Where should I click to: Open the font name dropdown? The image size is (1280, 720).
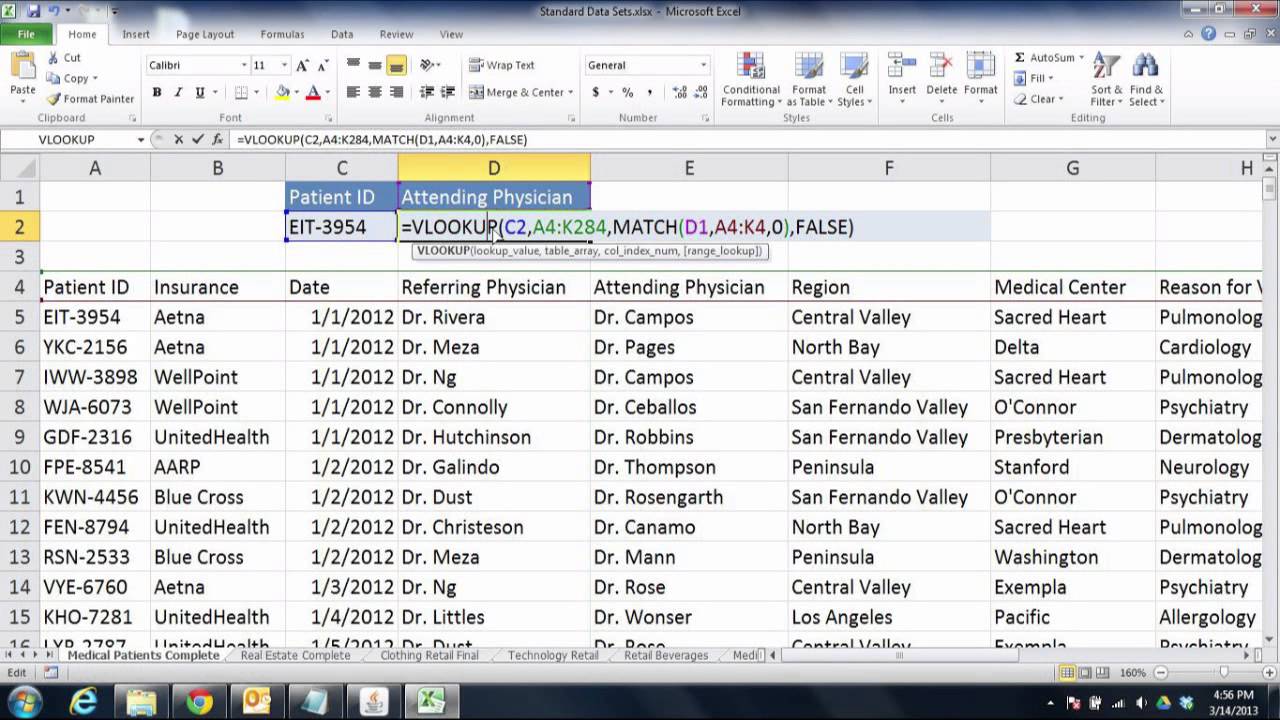coord(243,65)
